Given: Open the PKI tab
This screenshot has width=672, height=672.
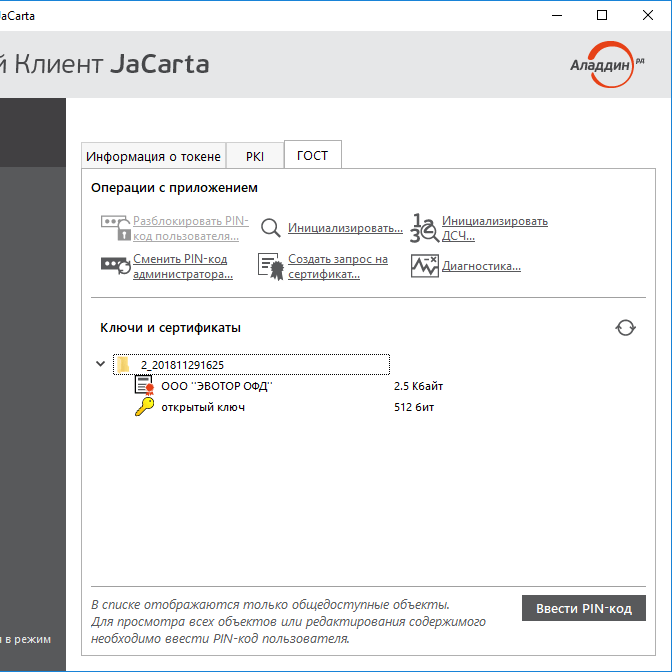Looking at the screenshot, I should click(255, 156).
